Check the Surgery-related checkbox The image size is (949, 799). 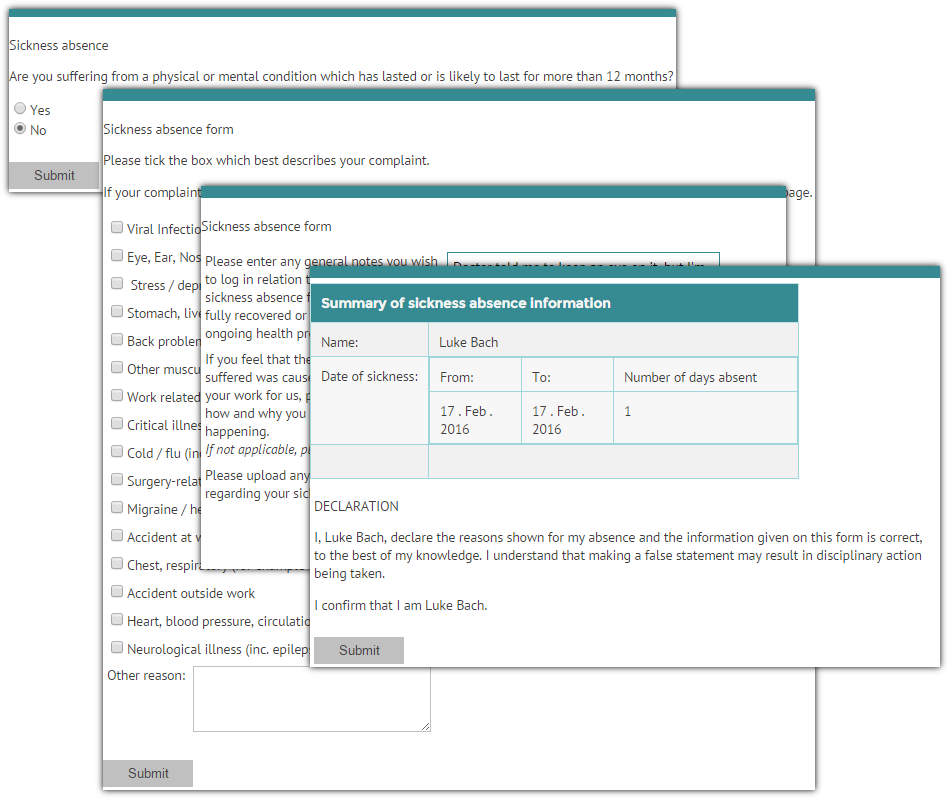pyautogui.click(x=117, y=479)
